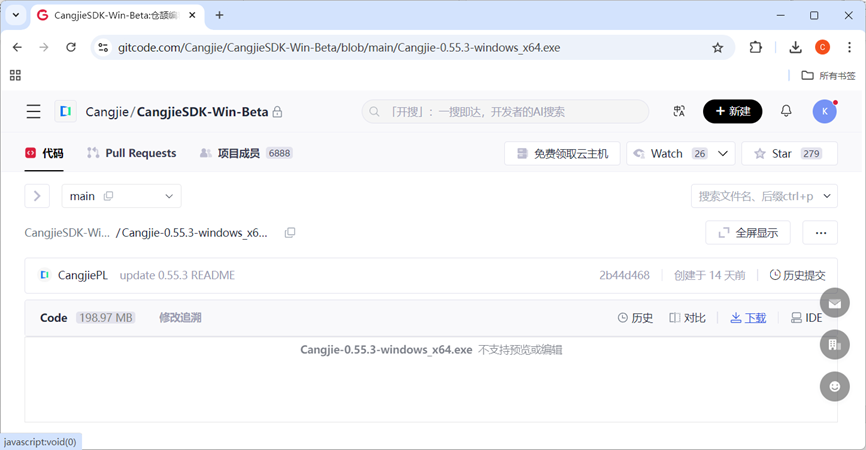Click the 新建 create button
Screen dimensions: 866x450
pos(732,112)
